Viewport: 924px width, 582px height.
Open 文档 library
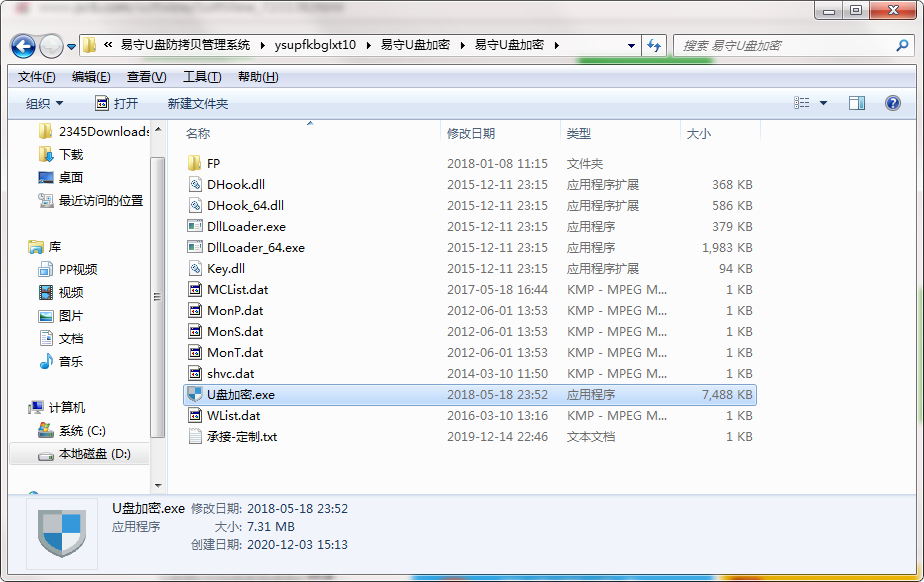click(61, 339)
